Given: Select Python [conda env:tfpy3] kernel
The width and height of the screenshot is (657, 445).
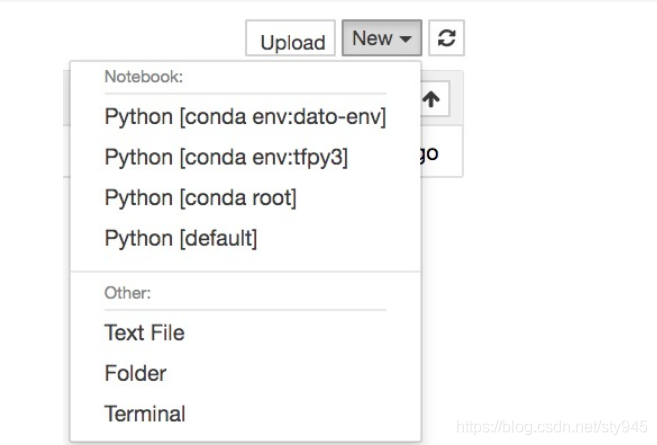Looking at the screenshot, I should [x=226, y=157].
